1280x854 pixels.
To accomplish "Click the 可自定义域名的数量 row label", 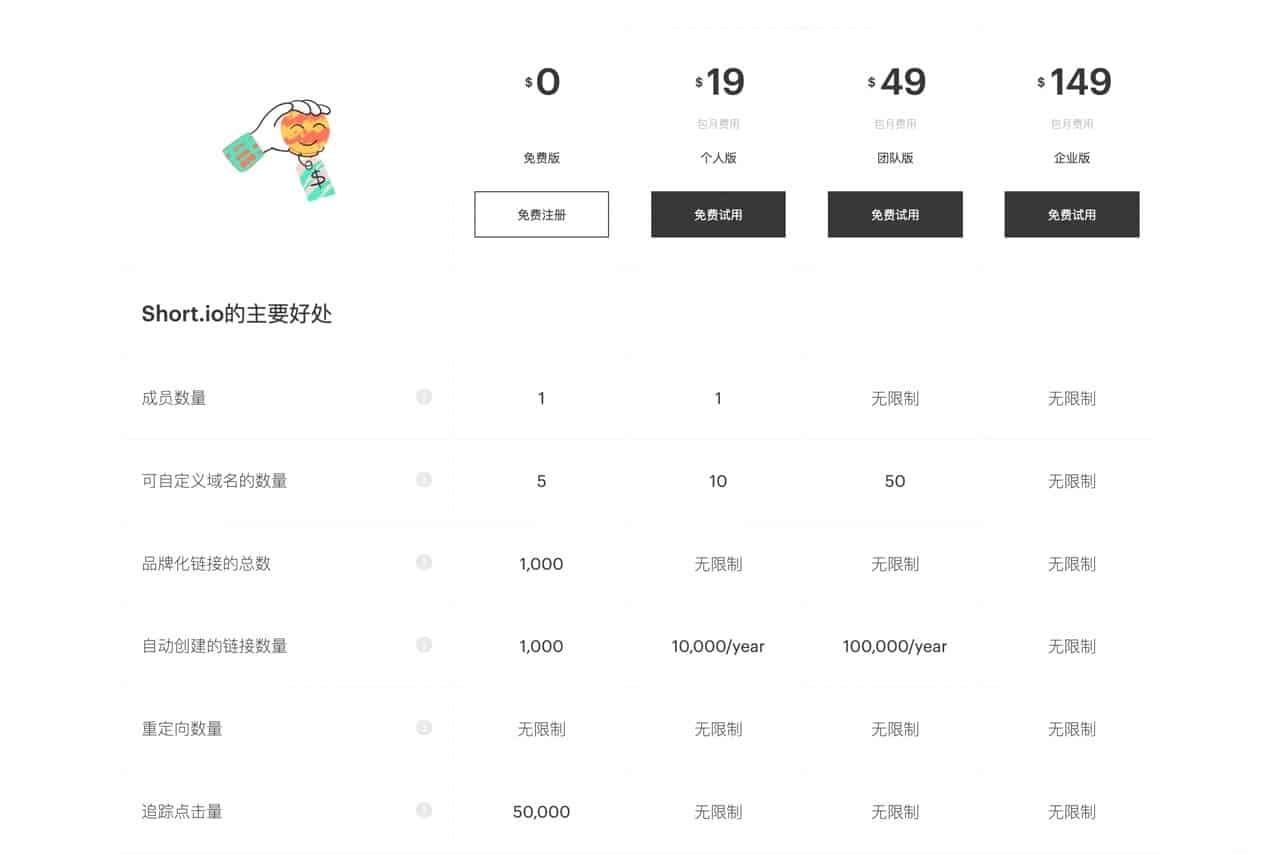I will (215, 481).
